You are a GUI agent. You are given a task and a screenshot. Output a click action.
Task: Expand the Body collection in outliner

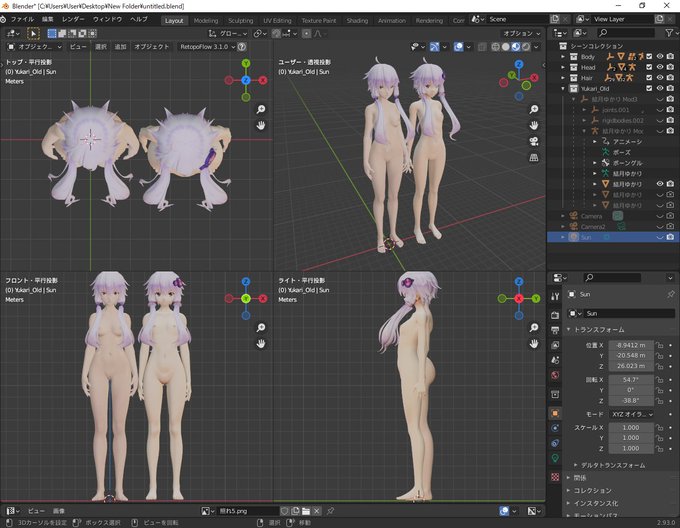pyautogui.click(x=563, y=56)
